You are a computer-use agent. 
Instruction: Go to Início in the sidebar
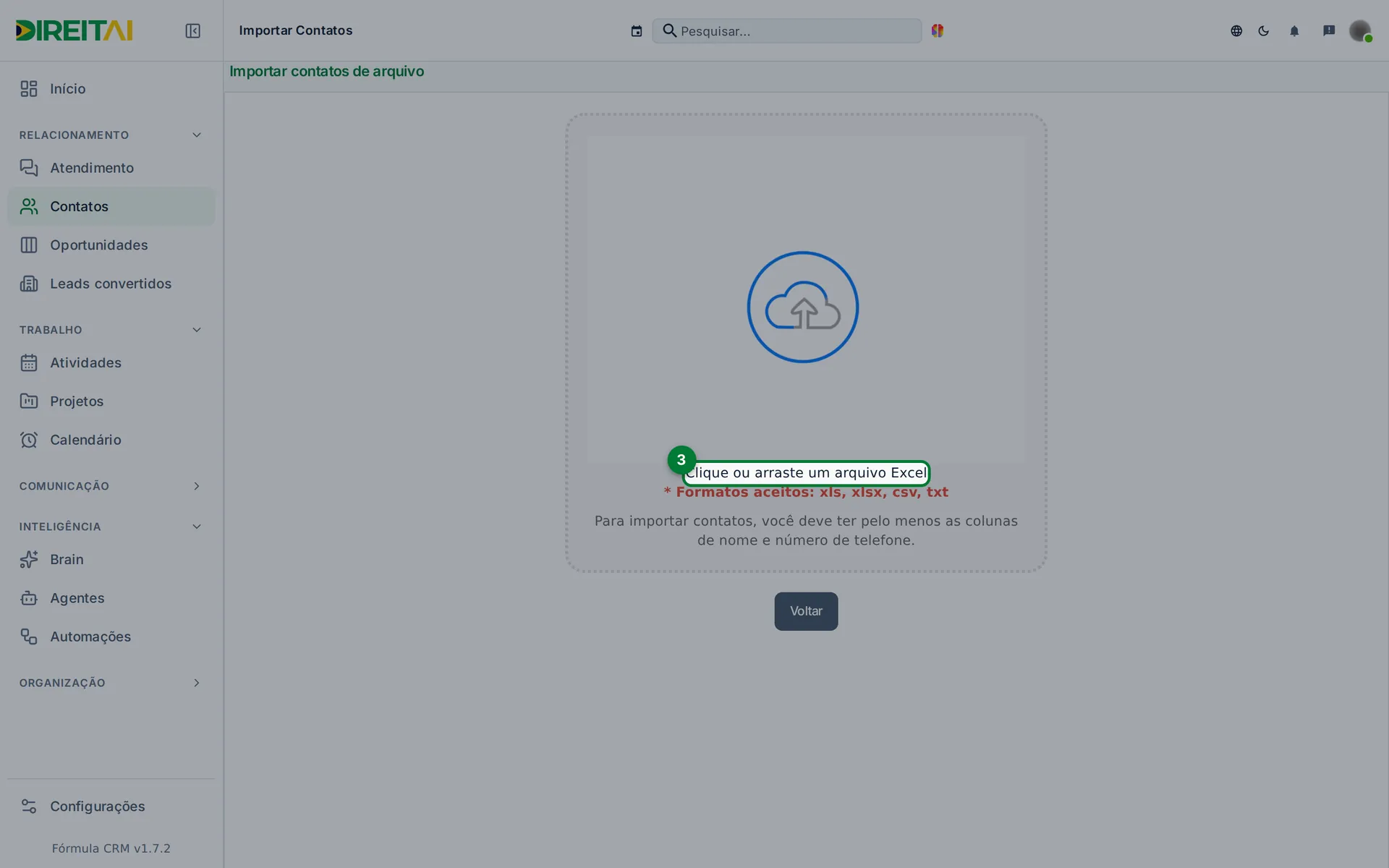[111, 89]
